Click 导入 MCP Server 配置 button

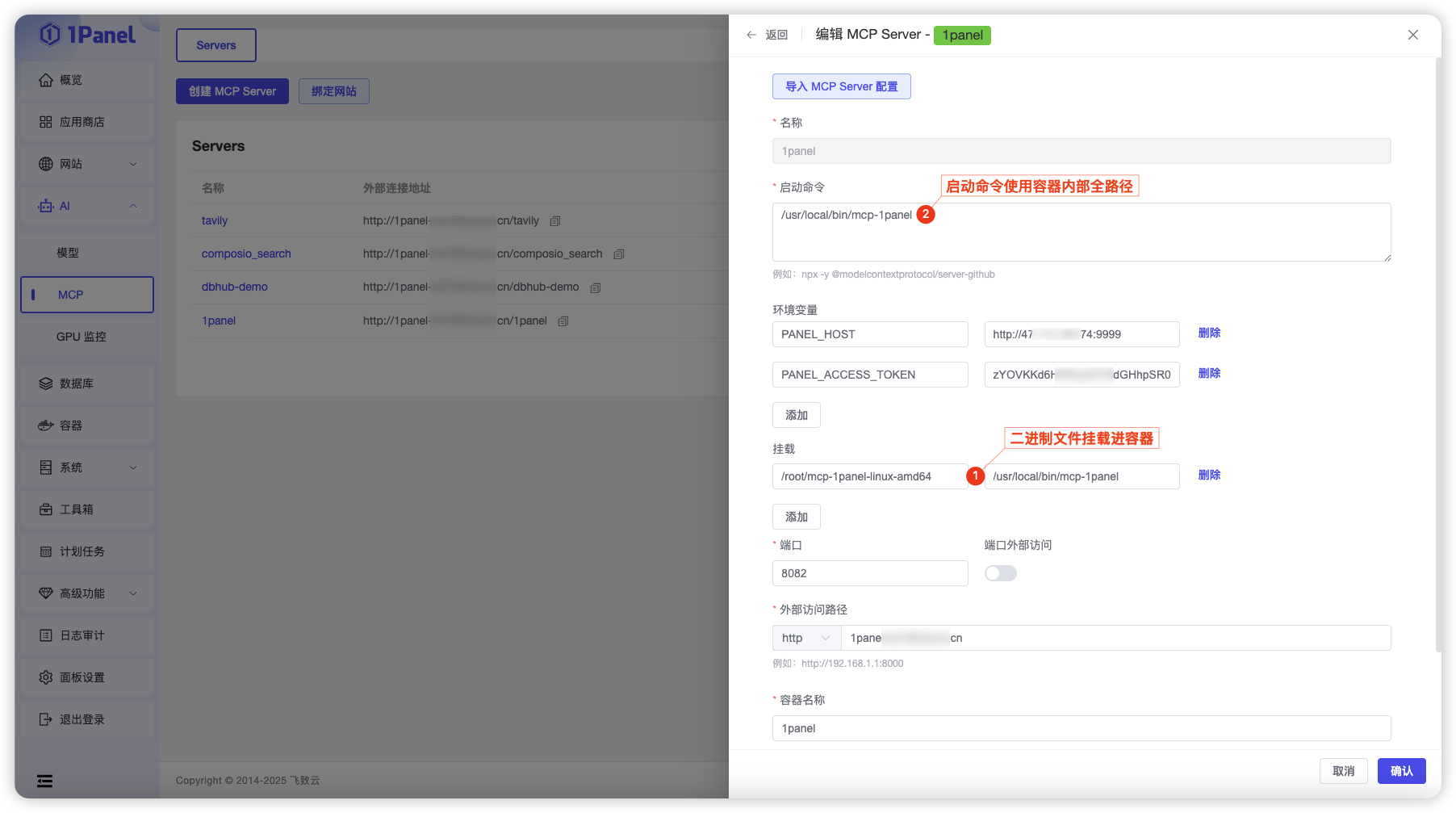click(x=842, y=86)
